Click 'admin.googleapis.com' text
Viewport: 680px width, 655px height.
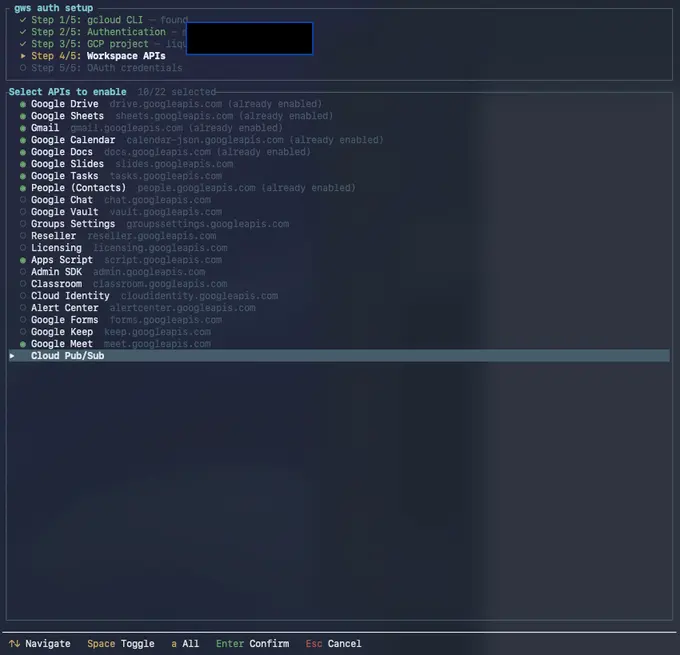click(149, 272)
